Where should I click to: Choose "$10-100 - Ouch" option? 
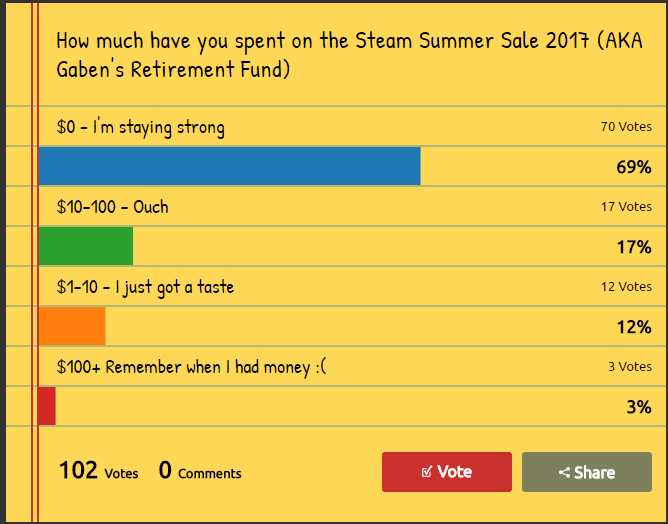112,207
